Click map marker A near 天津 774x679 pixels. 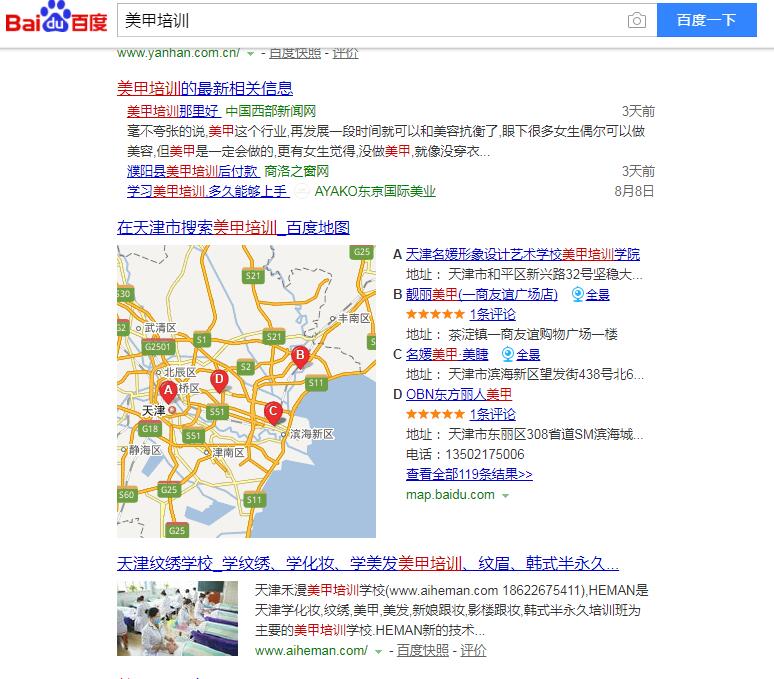(x=168, y=390)
